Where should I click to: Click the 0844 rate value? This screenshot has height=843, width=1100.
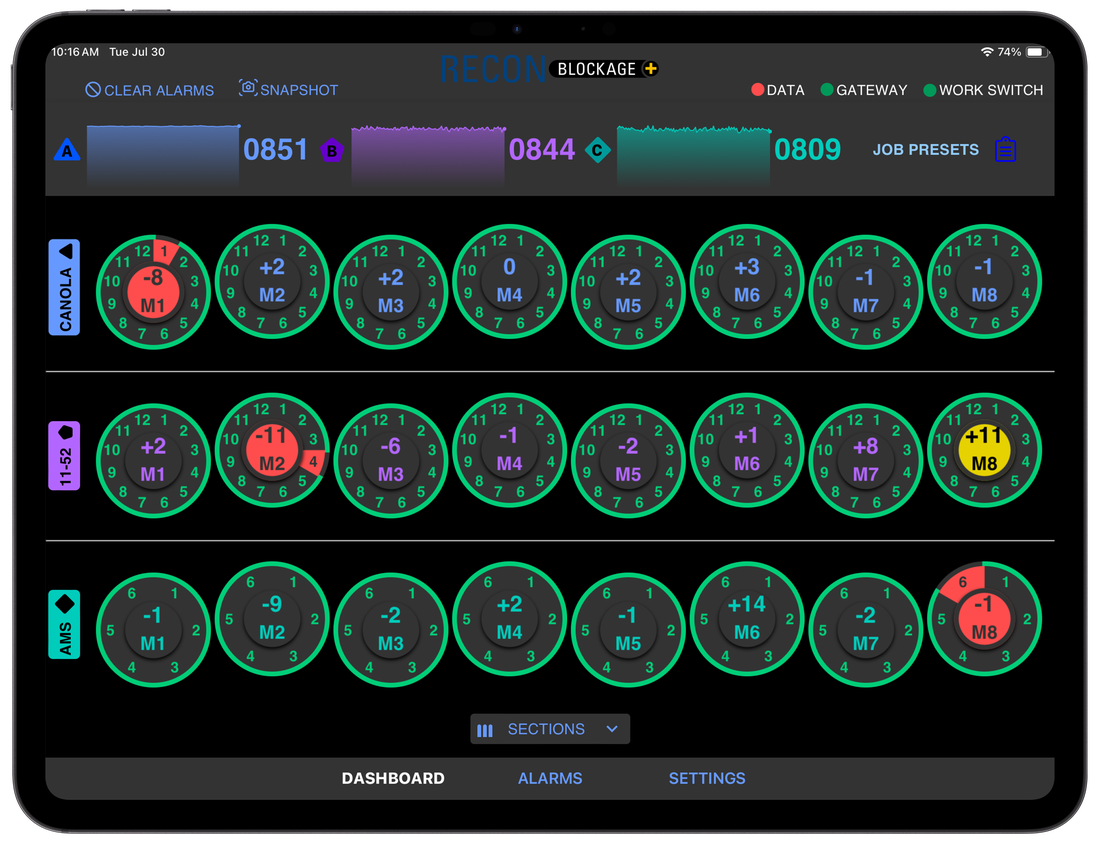542,149
